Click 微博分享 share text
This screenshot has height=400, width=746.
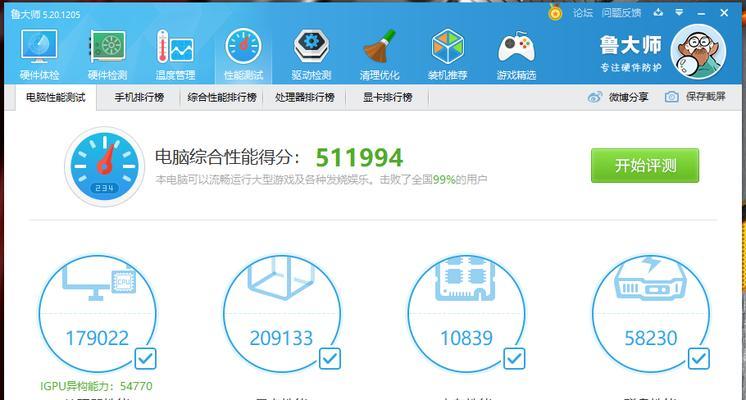(x=628, y=97)
